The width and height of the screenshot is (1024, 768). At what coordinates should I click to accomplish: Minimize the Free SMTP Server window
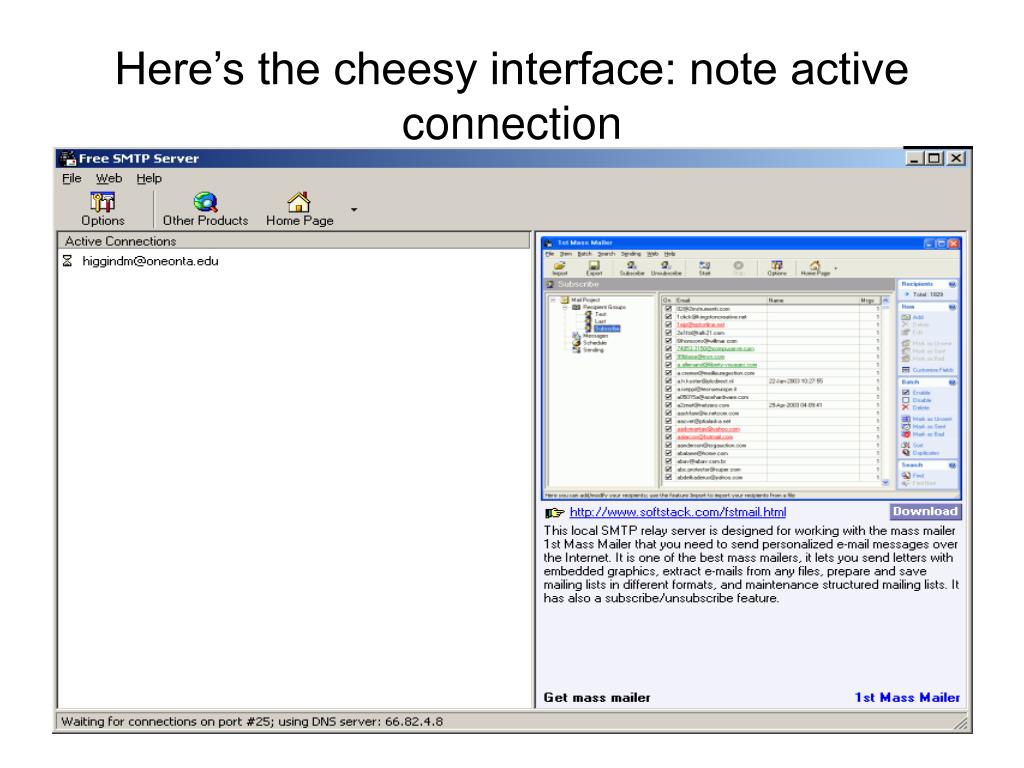[914, 158]
